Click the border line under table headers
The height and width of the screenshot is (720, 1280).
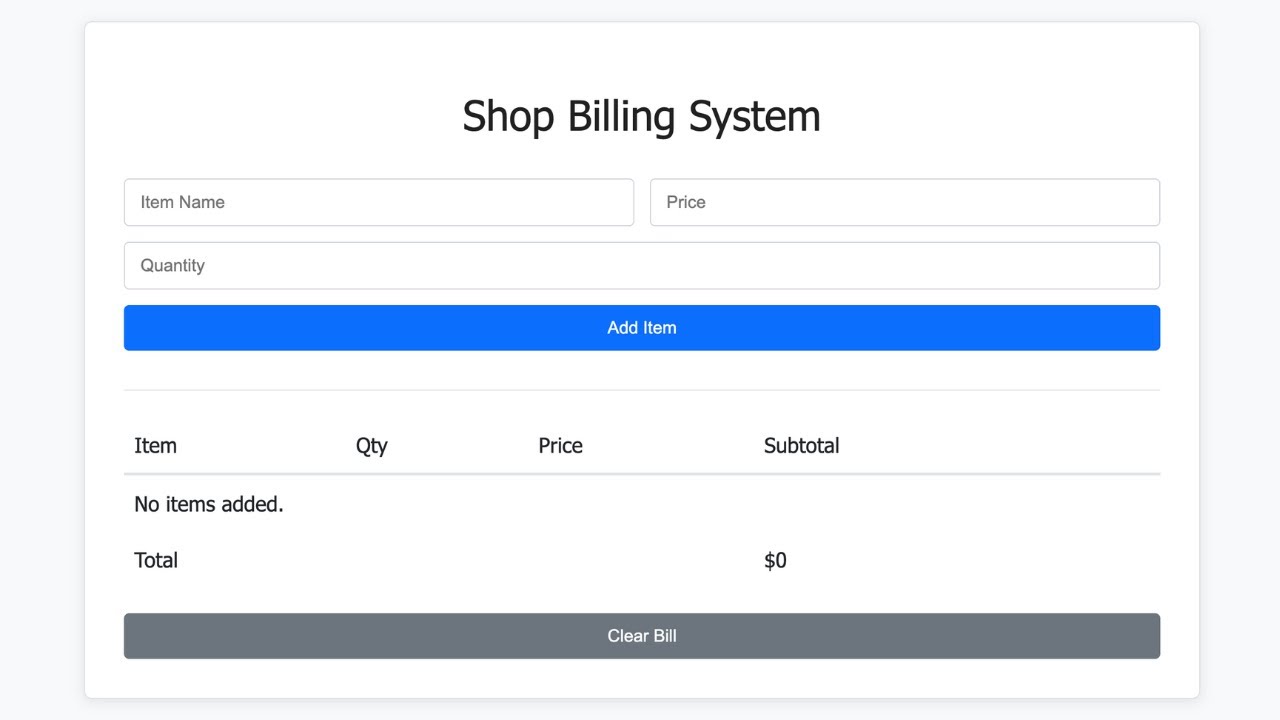(641, 474)
